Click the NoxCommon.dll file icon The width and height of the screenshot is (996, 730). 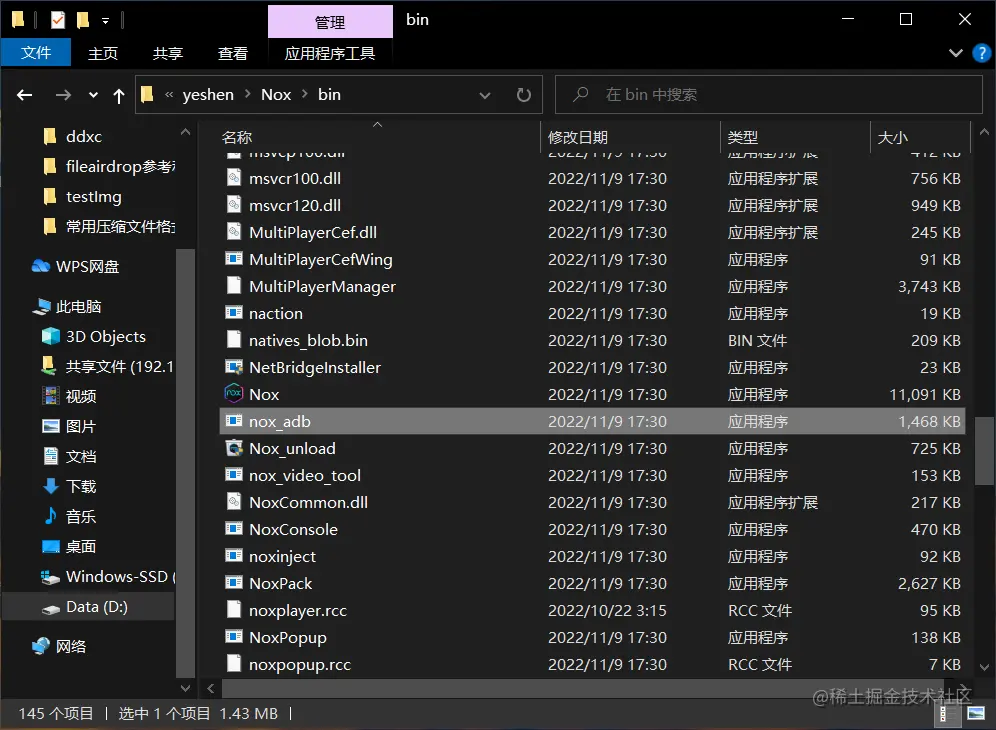(234, 502)
